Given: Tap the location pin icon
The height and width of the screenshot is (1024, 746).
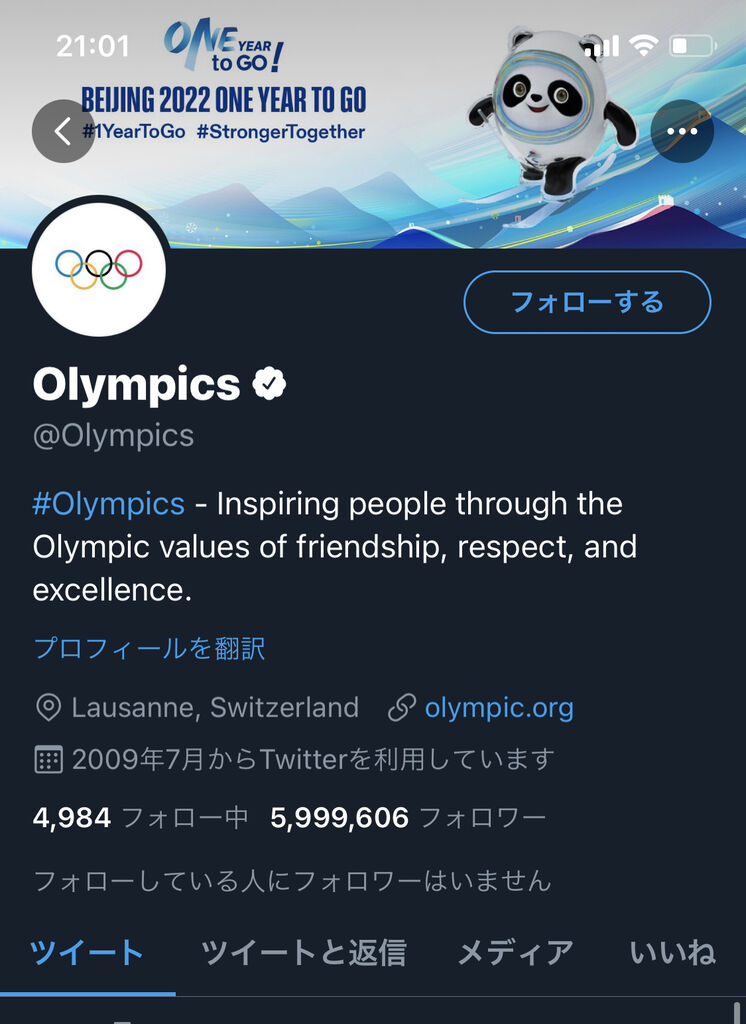Looking at the screenshot, I should (x=47, y=708).
